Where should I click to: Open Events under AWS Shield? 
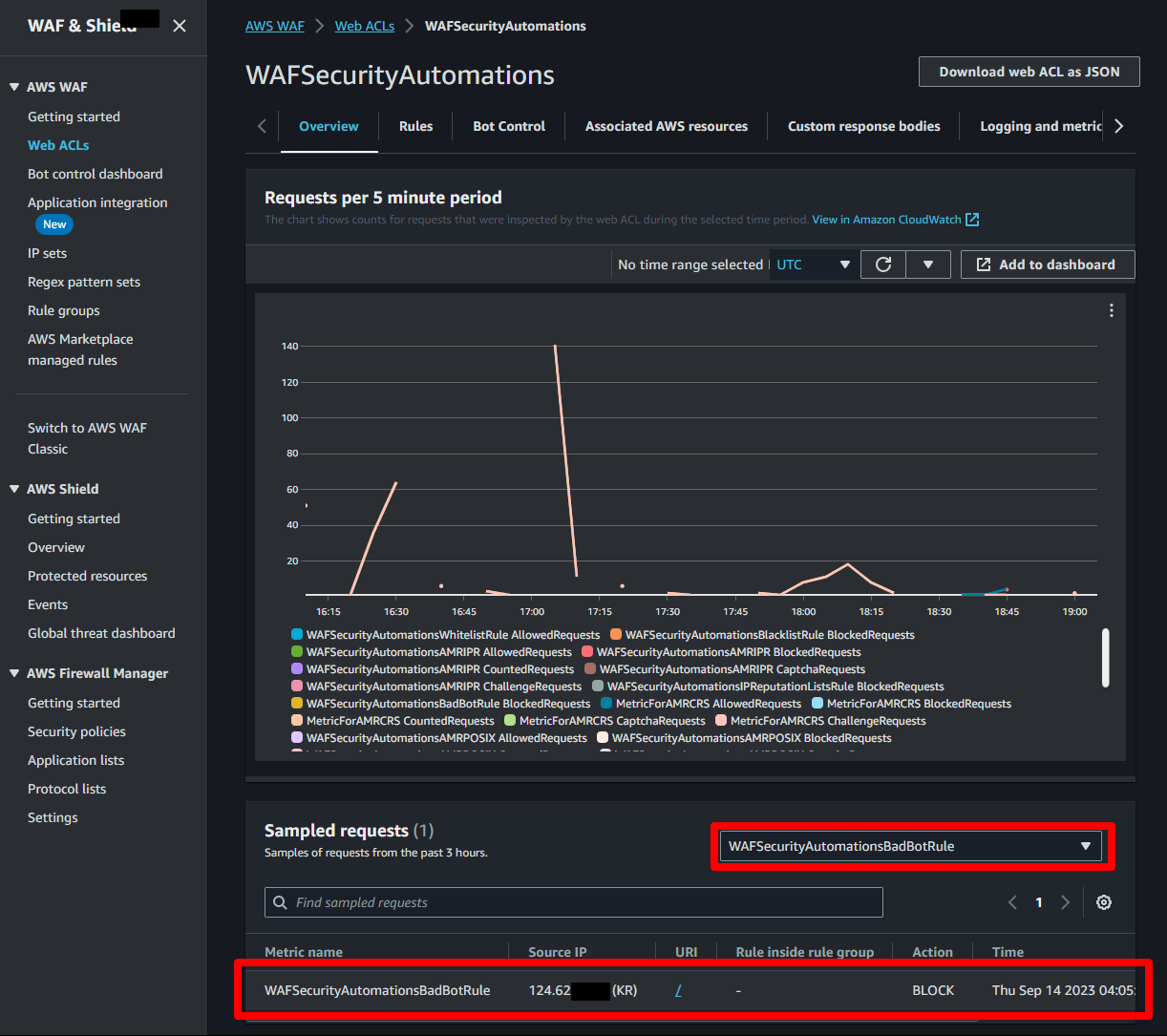[x=48, y=604]
